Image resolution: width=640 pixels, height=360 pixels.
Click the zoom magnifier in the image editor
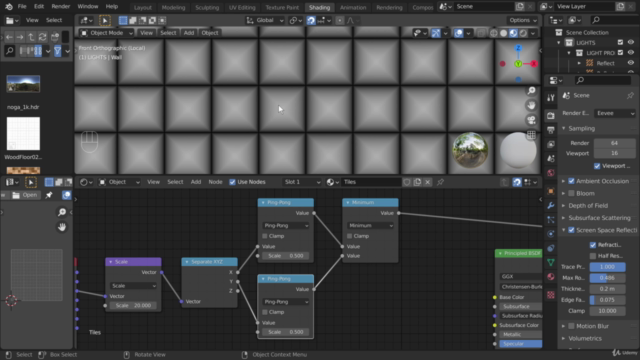click(62, 212)
